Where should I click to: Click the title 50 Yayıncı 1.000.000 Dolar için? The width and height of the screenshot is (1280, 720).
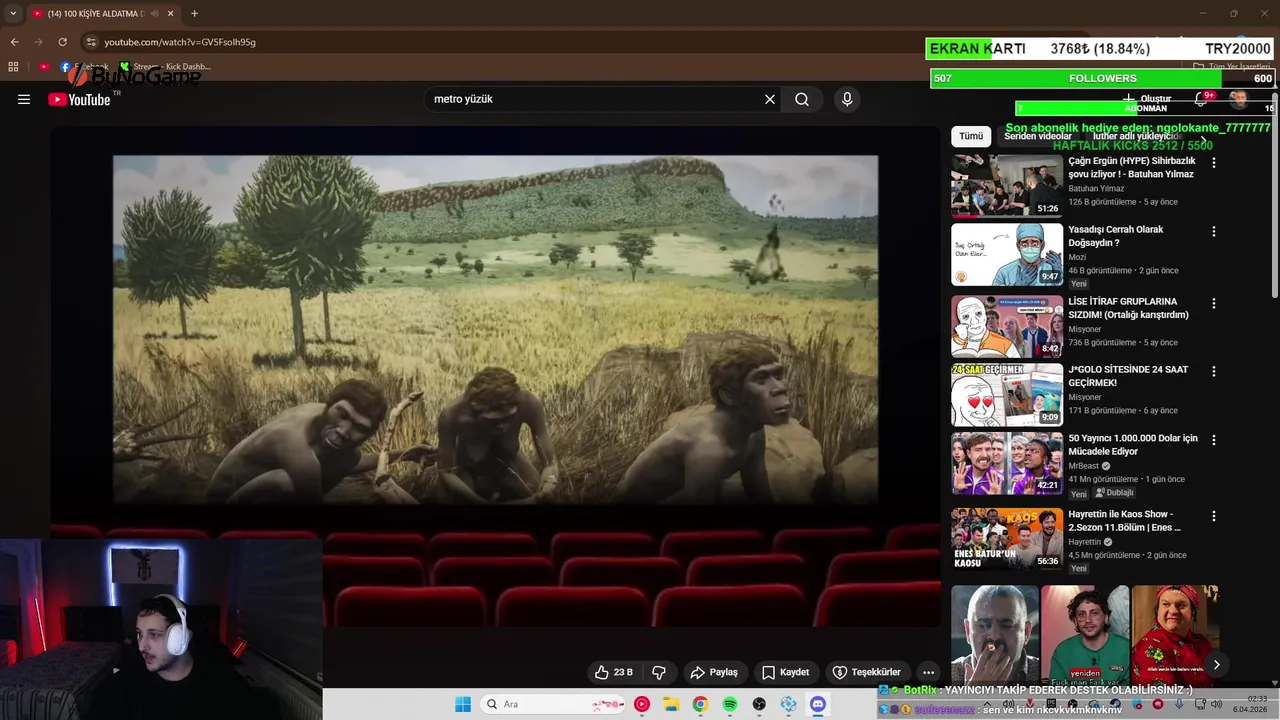1133,445
